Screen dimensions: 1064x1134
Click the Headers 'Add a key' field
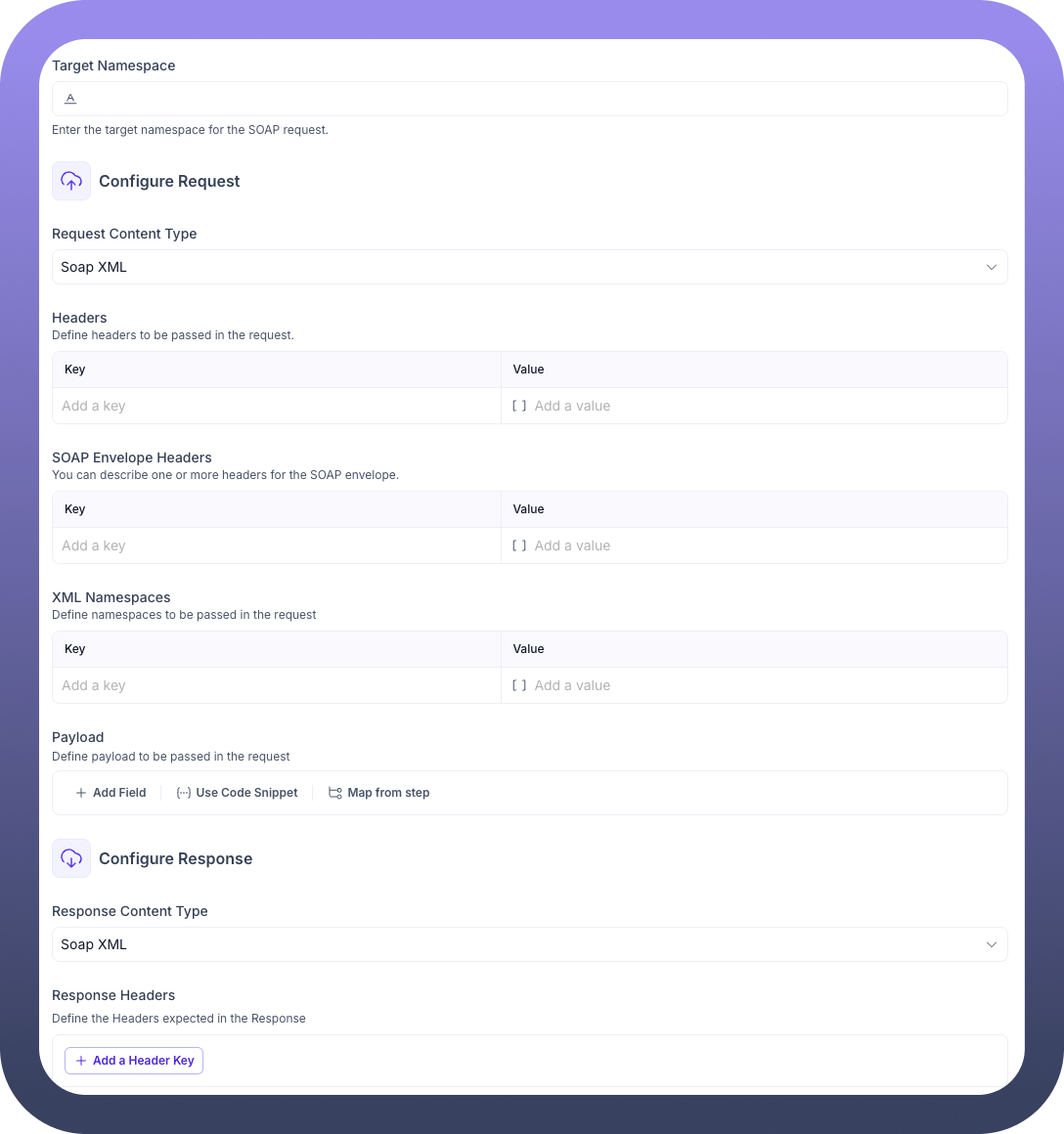click(x=276, y=406)
